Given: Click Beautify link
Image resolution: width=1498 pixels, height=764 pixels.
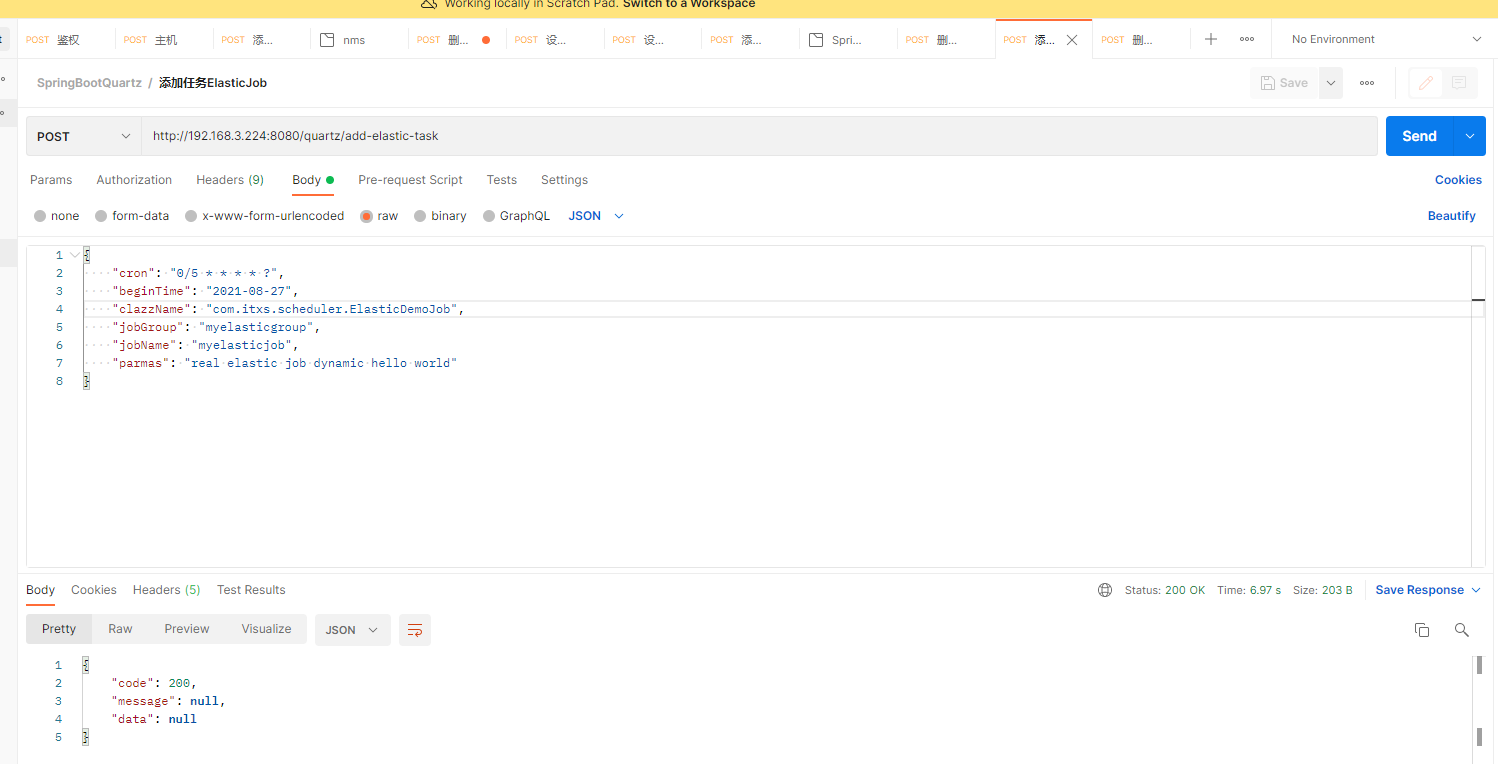Looking at the screenshot, I should click(1451, 216).
